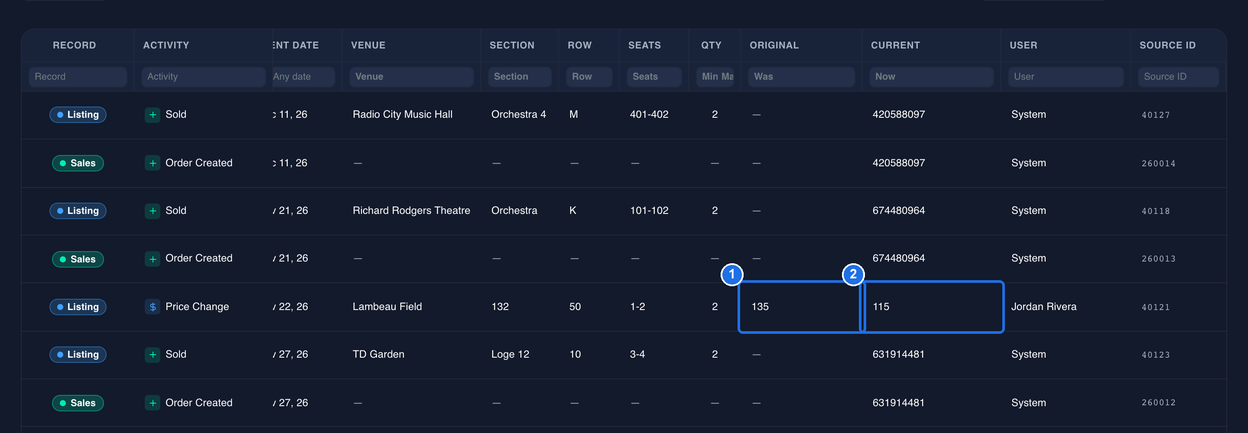This screenshot has width=1248, height=433.
Task: Focus the Now price filter field
Action: tap(931, 77)
